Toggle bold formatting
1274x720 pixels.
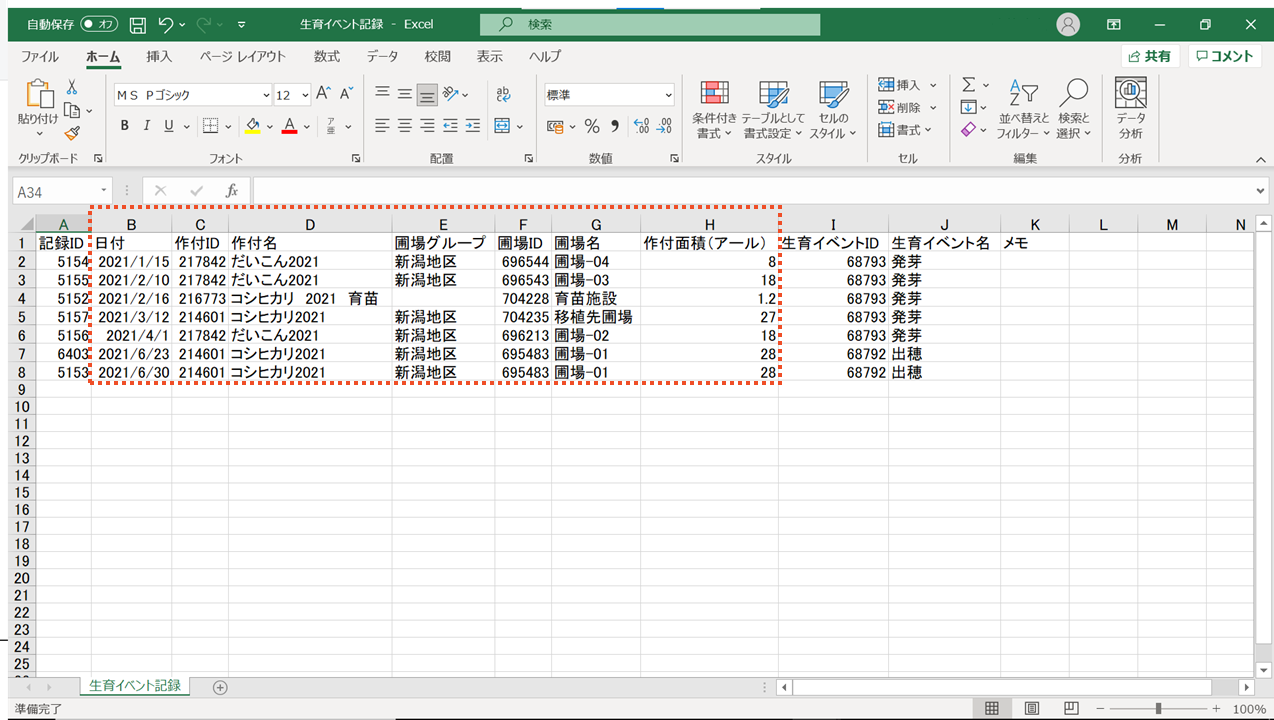coord(125,126)
